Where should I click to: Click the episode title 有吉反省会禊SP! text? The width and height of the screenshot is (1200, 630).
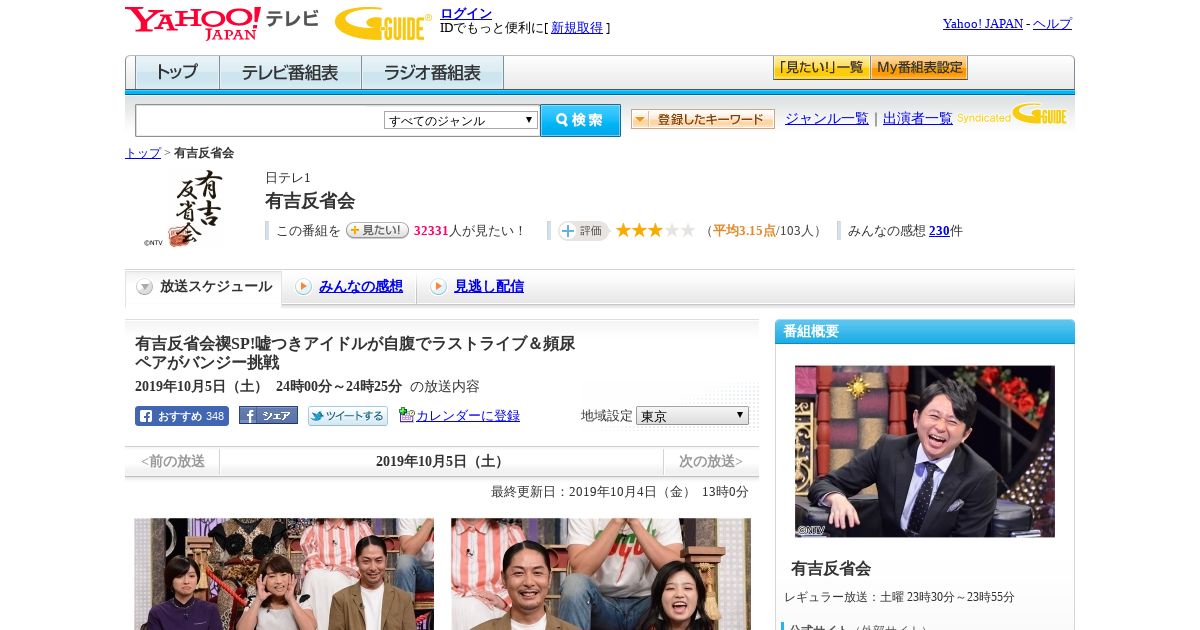tap(355, 353)
